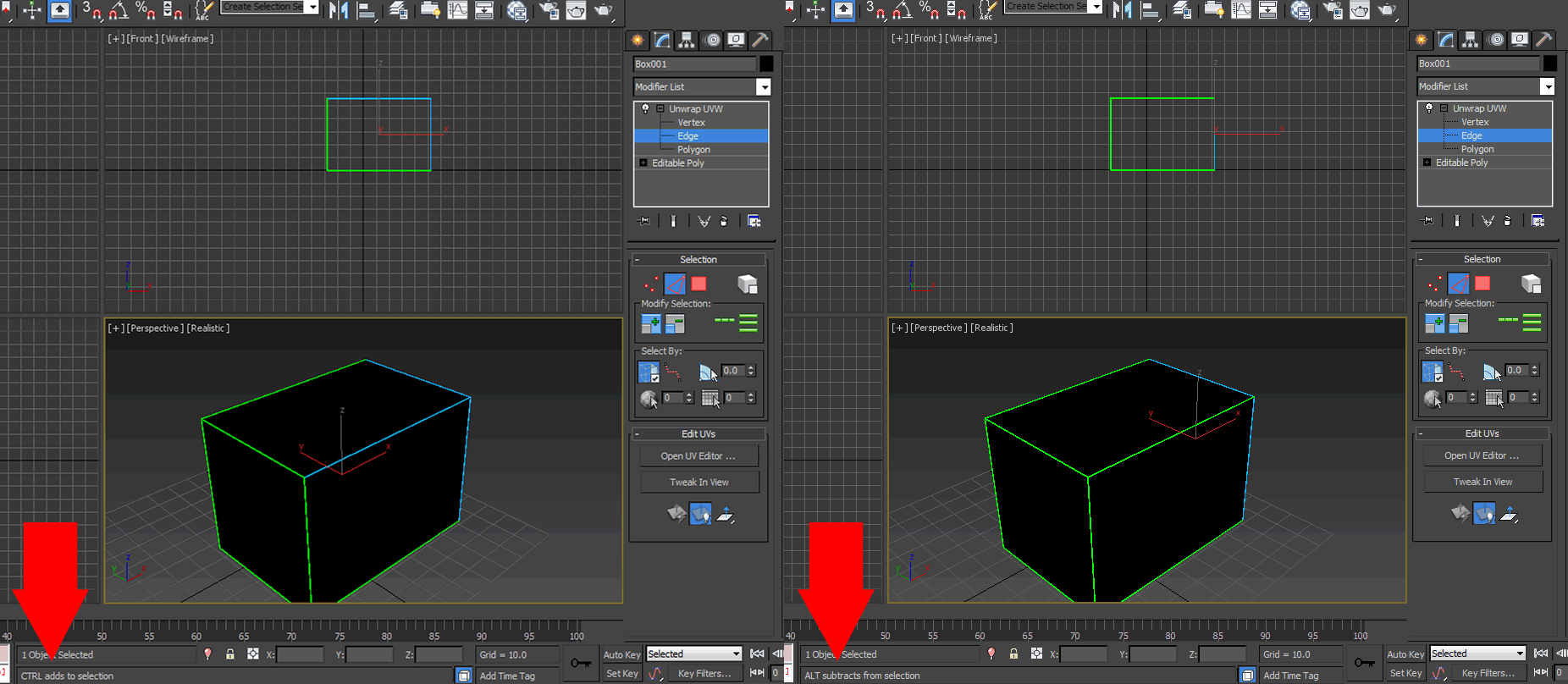The height and width of the screenshot is (684, 1568).
Task: Toggle Unwrap UVW lightbulb in left modifier stack
Action: [x=645, y=108]
